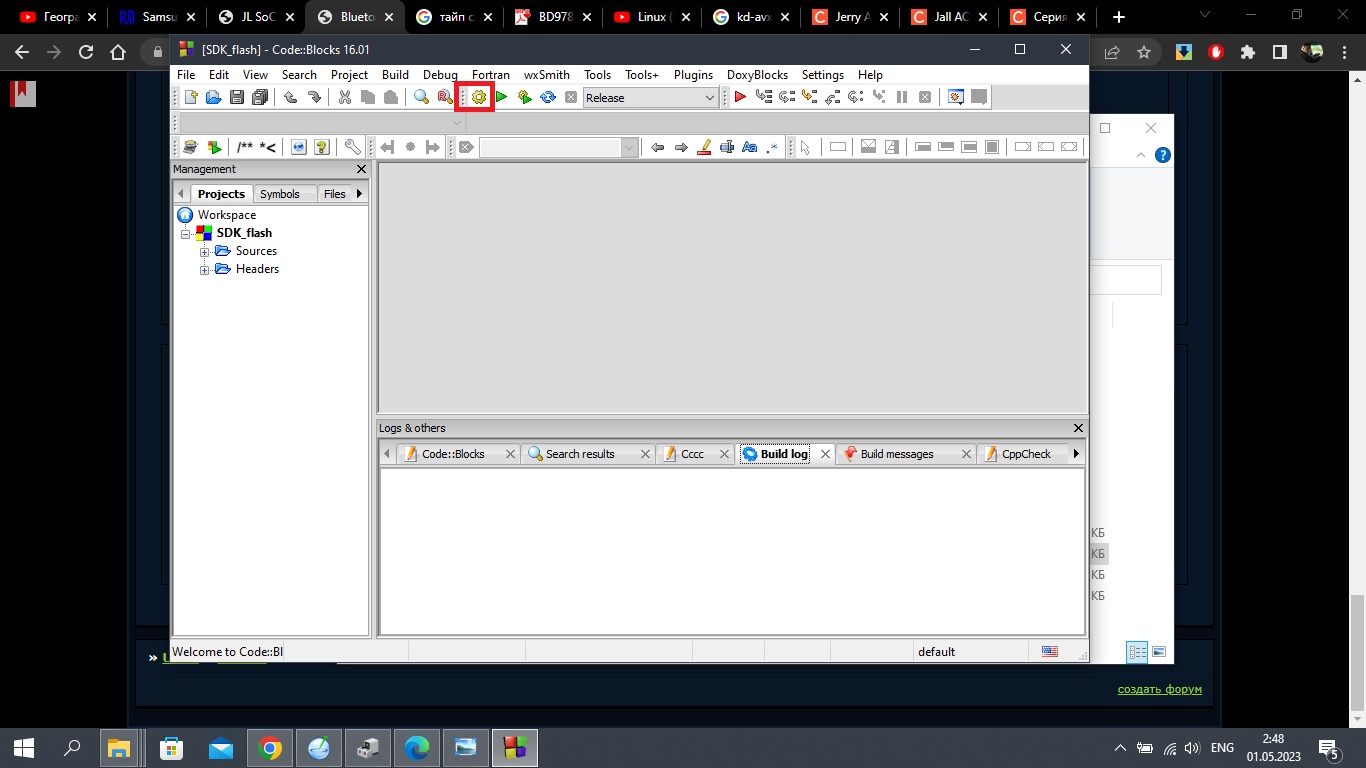Screen dimensions: 1366x768
Task: Show more log tabs via right arrow
Action: click(1076, 453)
